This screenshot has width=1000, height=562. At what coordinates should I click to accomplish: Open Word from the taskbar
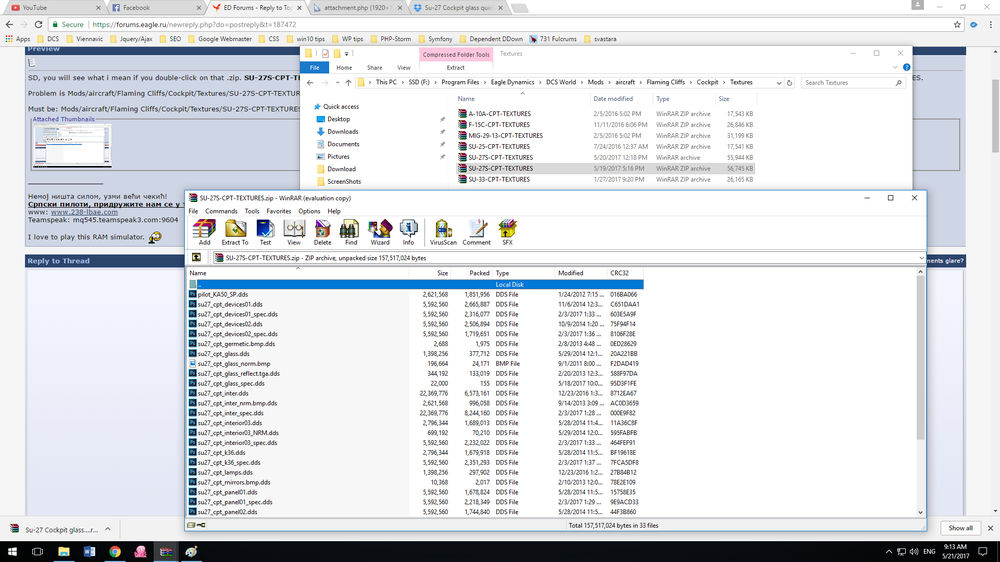89,552
